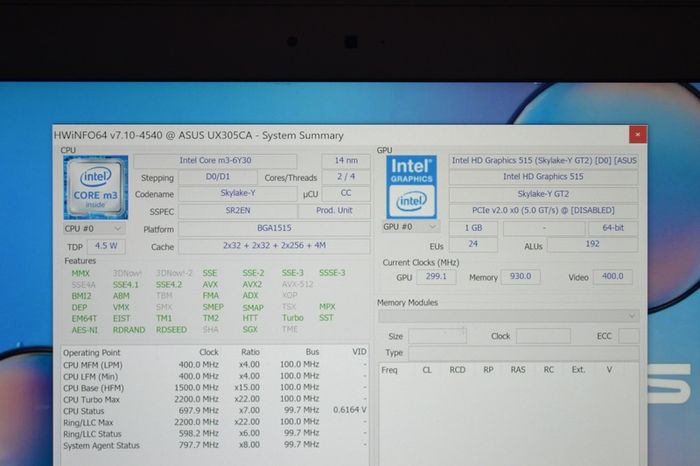Click the SSE4.1 feature label
This screenshot has width=700, height=466.
[125, 284]
